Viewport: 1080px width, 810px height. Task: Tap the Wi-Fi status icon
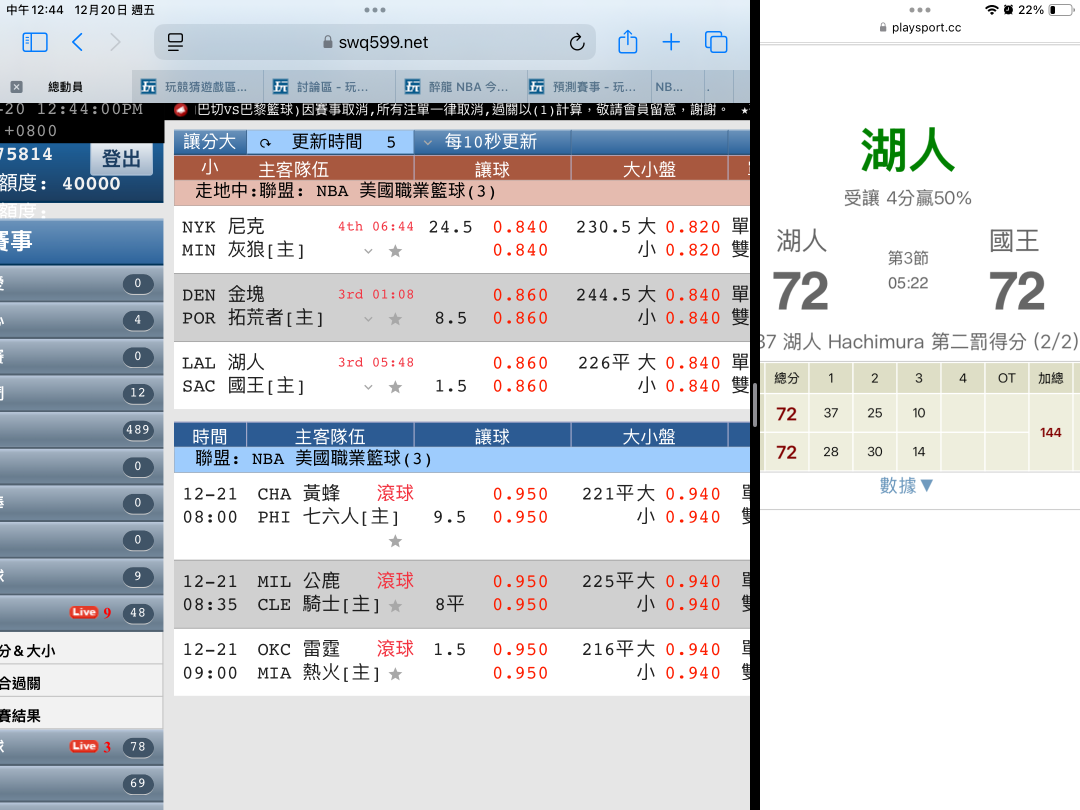pyautogui.click(x=991, y=10)
